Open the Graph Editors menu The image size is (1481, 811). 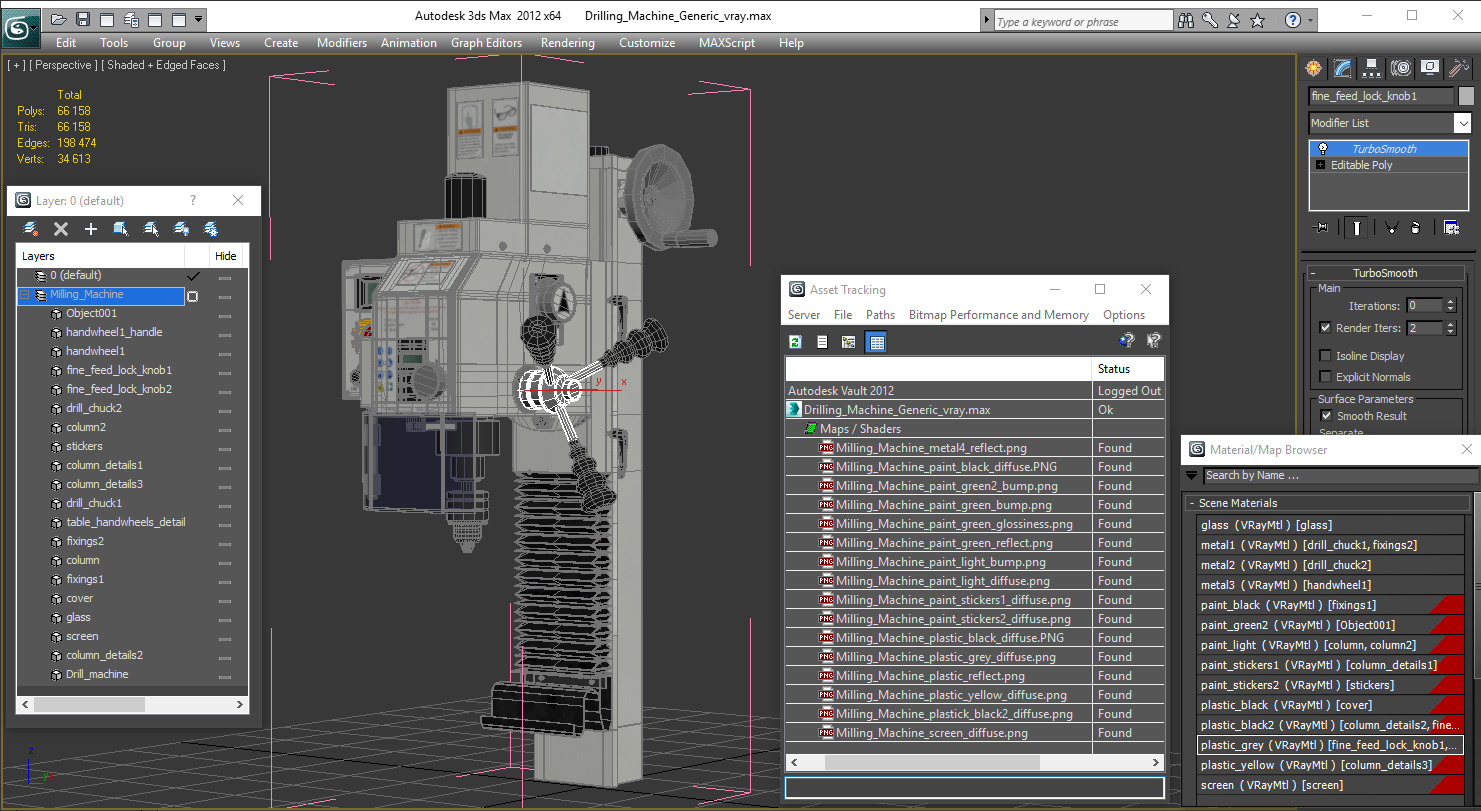[x=486, y=43]
